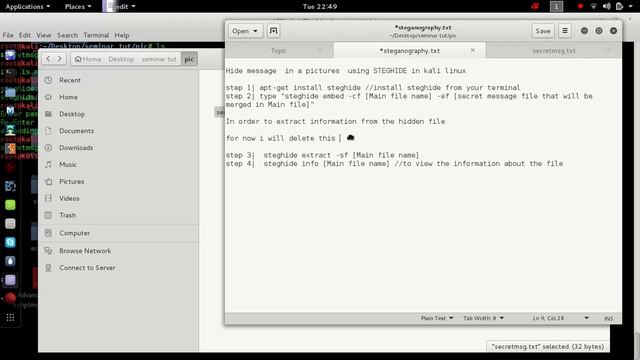Screen dimensions: 640x360
Task: Open terminal View menu
Action: 44,35
